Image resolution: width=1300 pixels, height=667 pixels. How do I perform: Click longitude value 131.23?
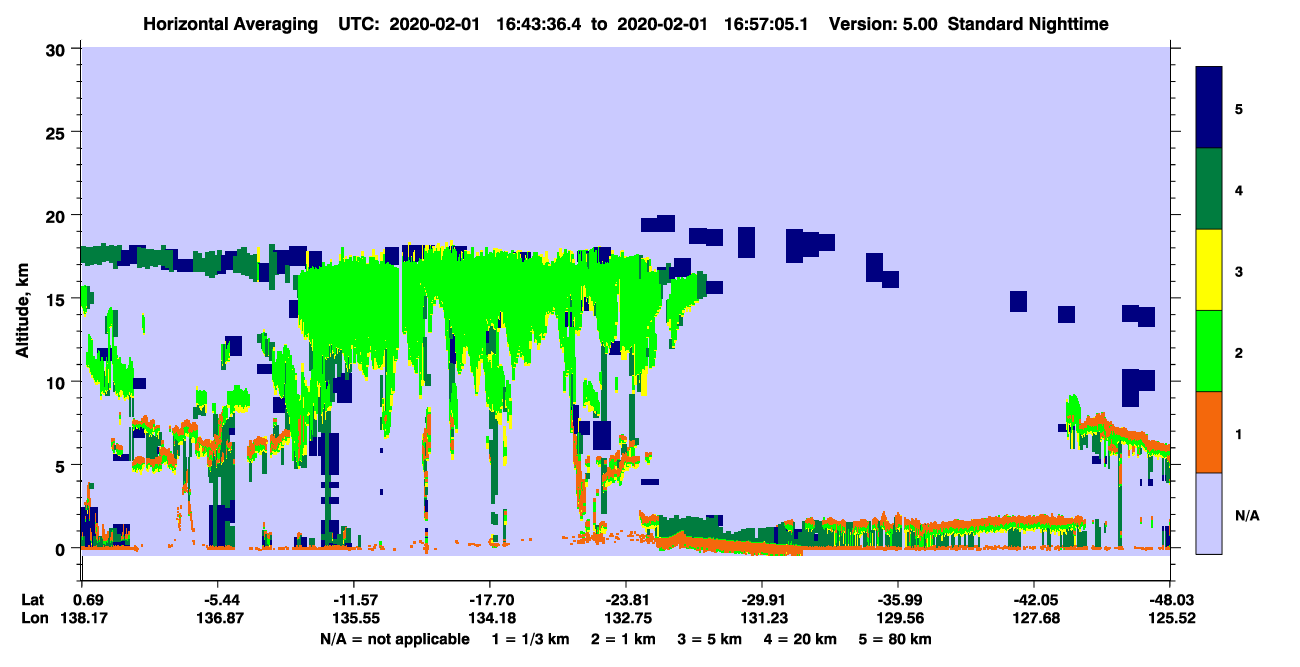coord(762,618)
